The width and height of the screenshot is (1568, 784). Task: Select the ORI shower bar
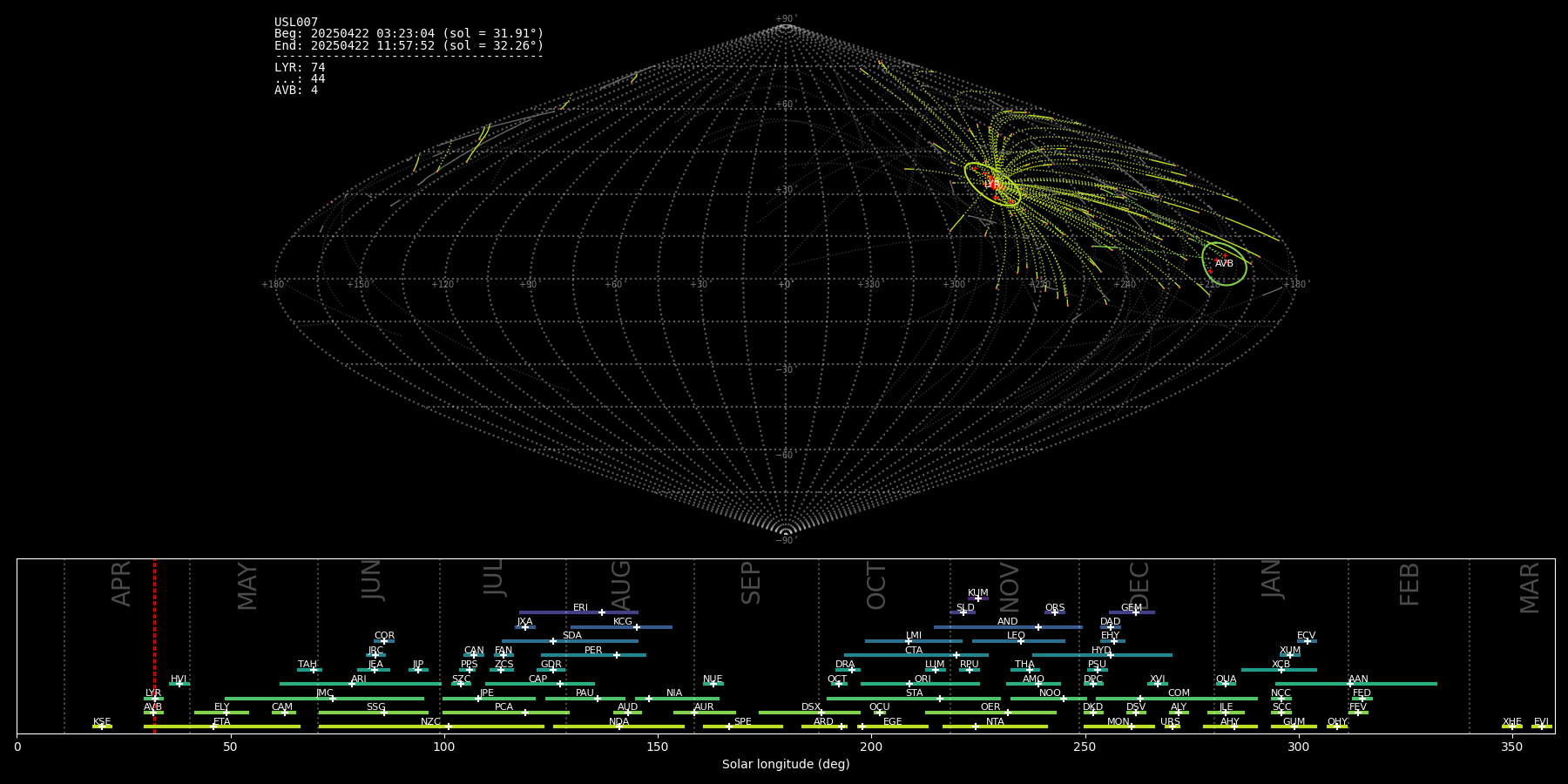coord(920,684)
